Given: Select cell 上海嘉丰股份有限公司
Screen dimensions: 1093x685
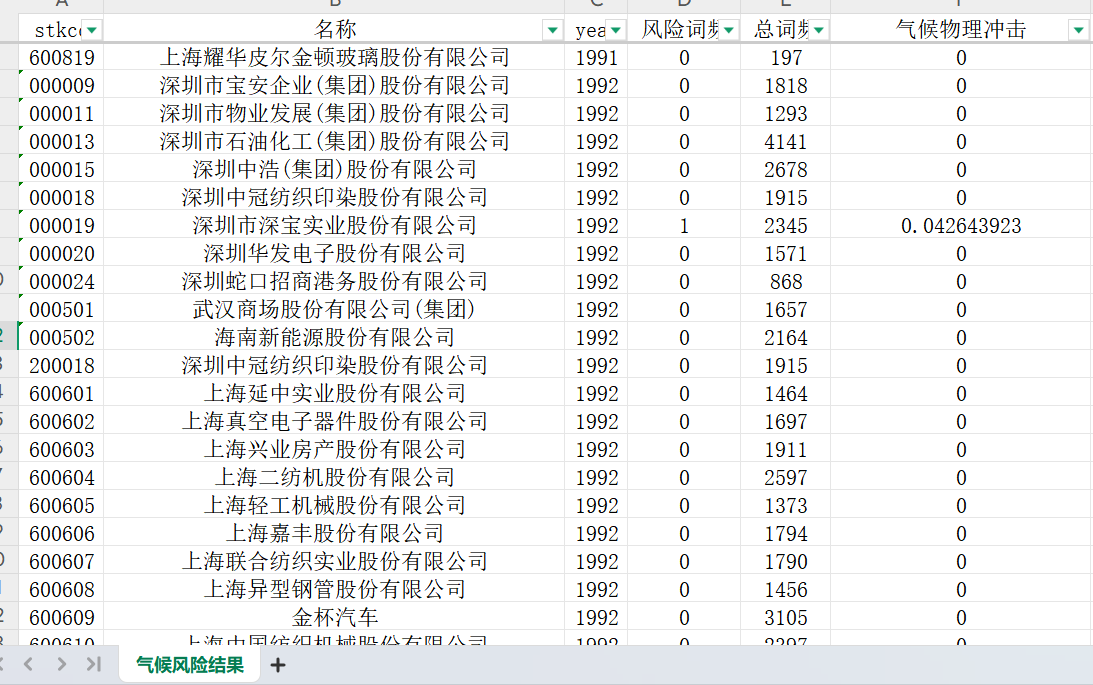Looking at the screenshot, I should click(x=334, y=533).
